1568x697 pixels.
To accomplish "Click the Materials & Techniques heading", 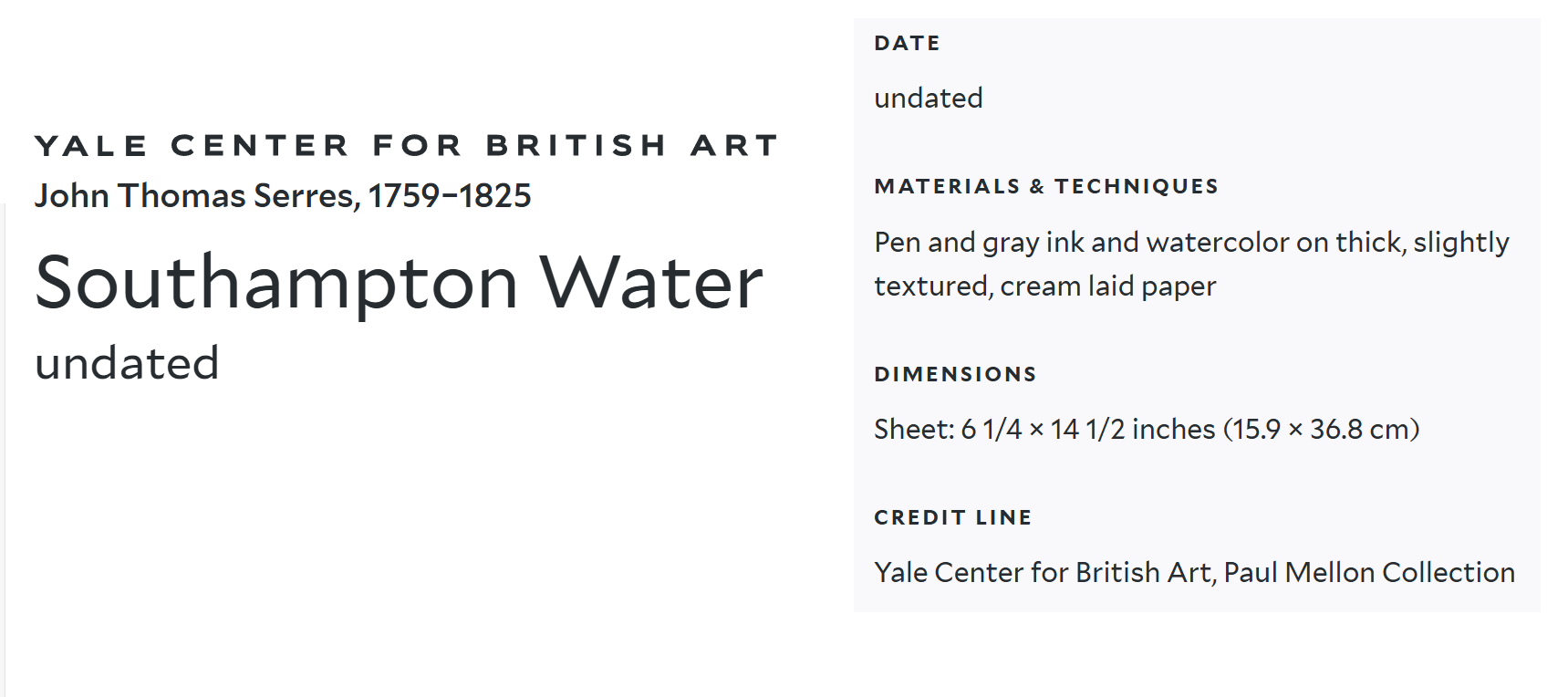I will [x=1045, y=187].
